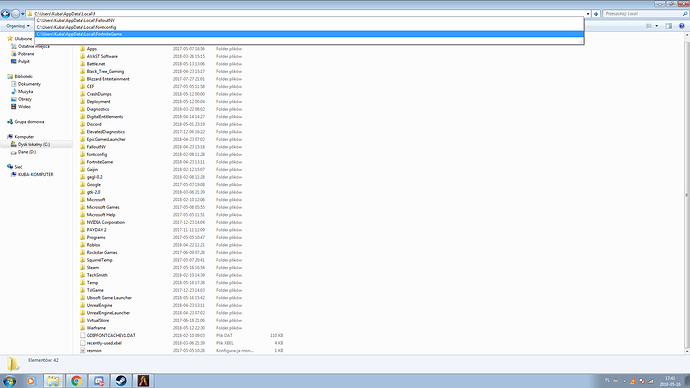Open the view options dropdown arrow
Viewport: 690px width, 388px height.
point(657,26)
